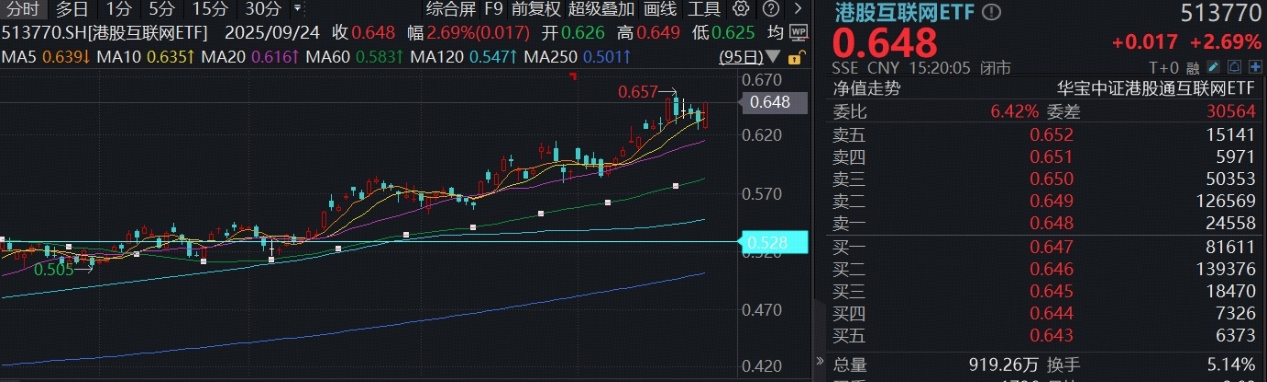Click the cyan 0.528 price line marker
This screenshot has width=1267, height=382.
tap(769, 241)
